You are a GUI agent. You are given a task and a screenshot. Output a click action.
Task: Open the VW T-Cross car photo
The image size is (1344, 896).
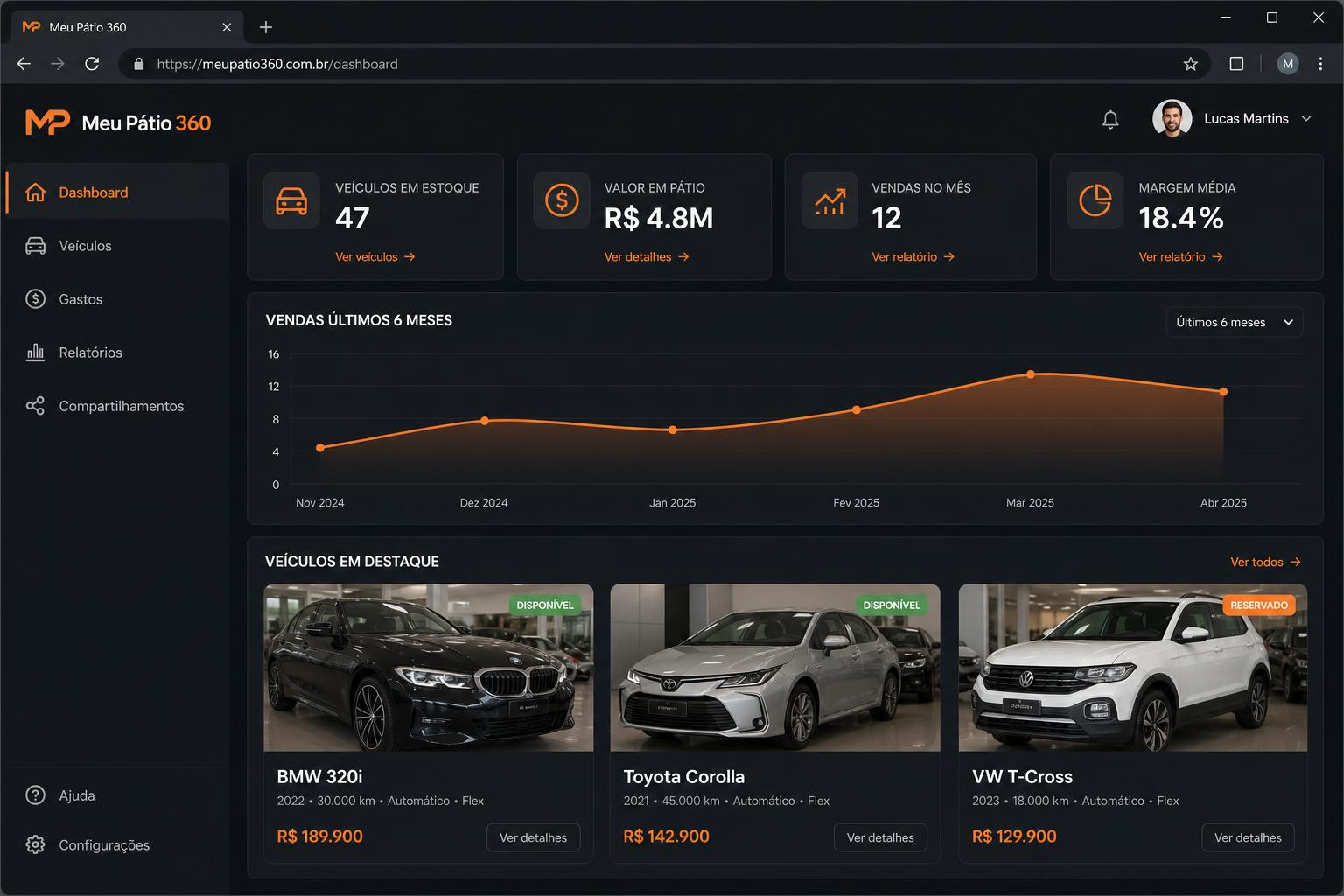click(1133, 668)
